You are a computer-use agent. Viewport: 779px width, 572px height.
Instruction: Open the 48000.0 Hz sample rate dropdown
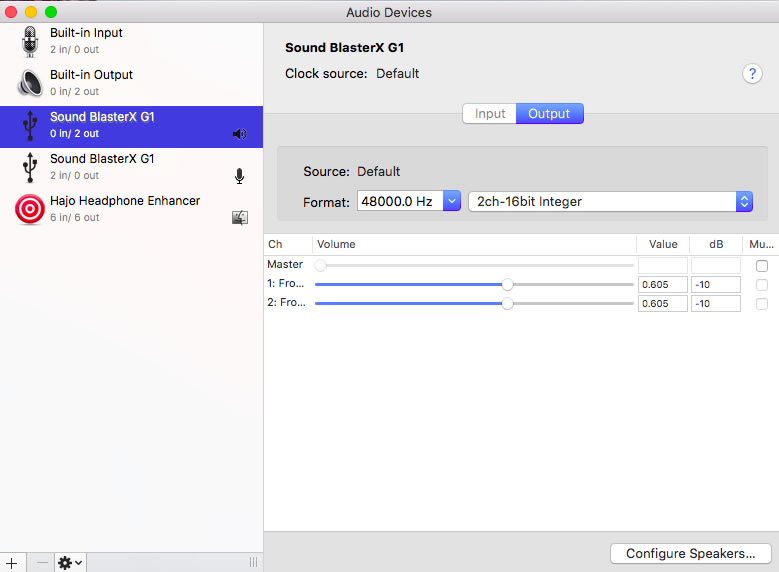point(408,201)
